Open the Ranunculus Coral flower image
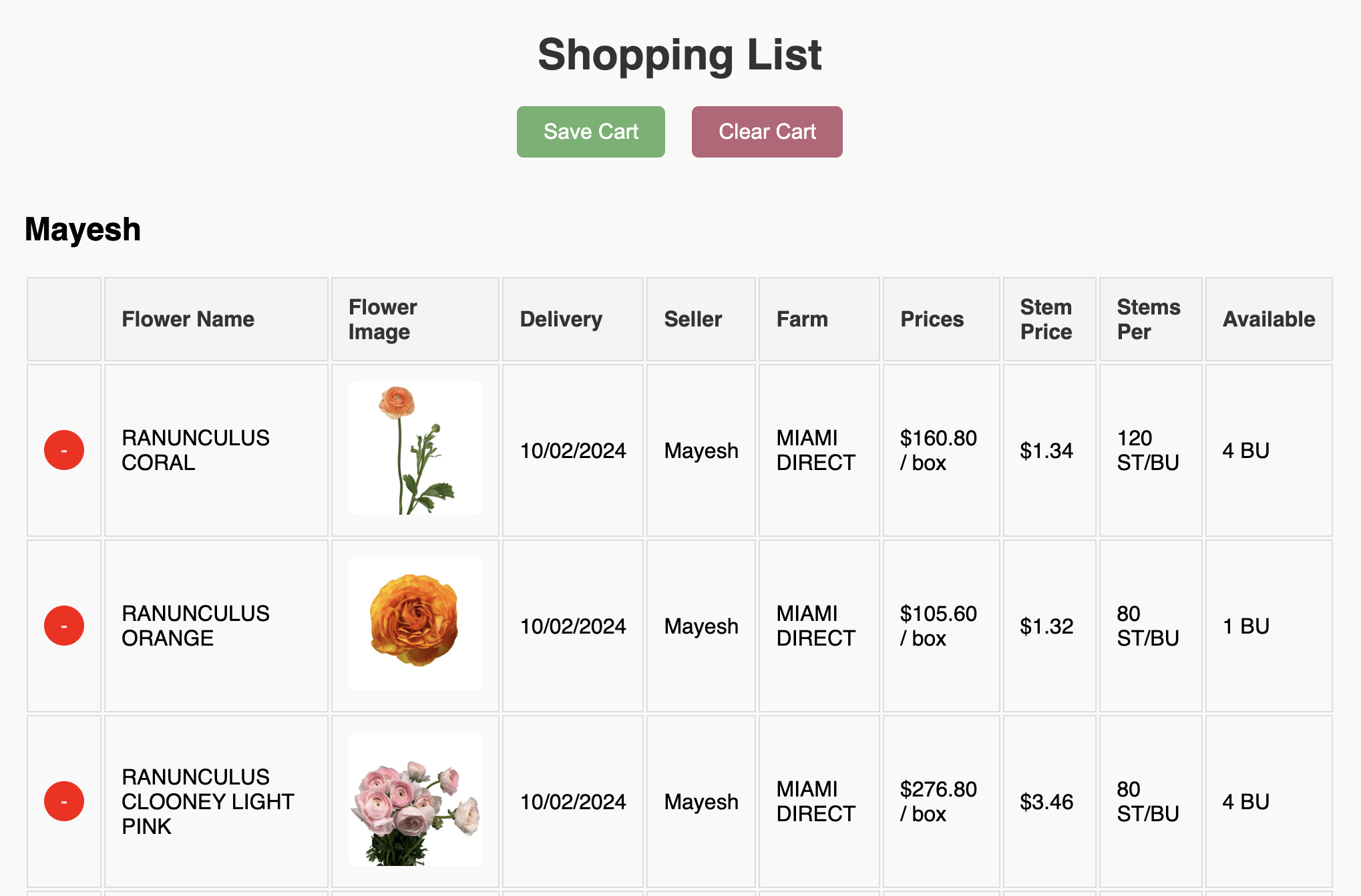Screen dimensions: 1361x896 (x=415, y=448)
